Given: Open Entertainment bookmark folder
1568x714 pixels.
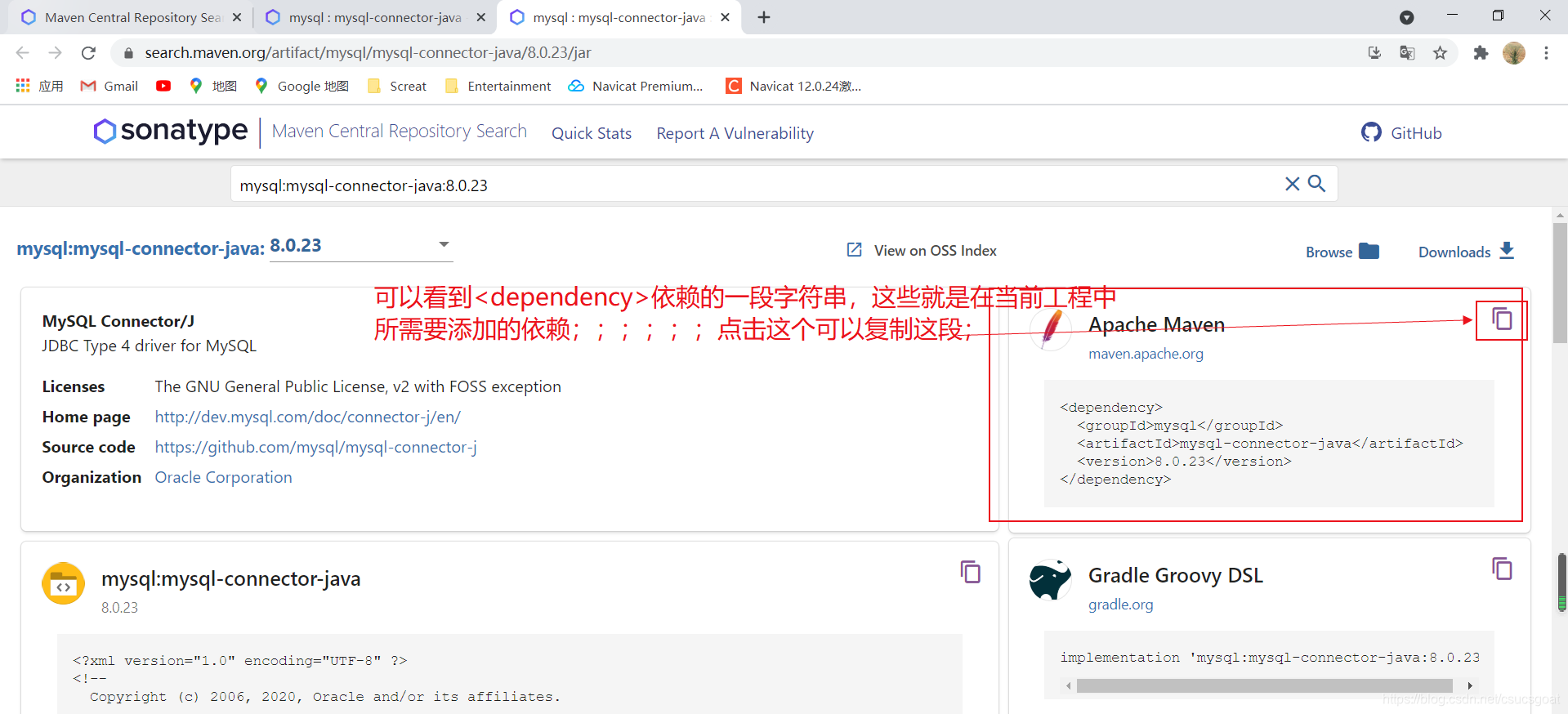Looking at the screenshot, I should [x=498, y=86].
